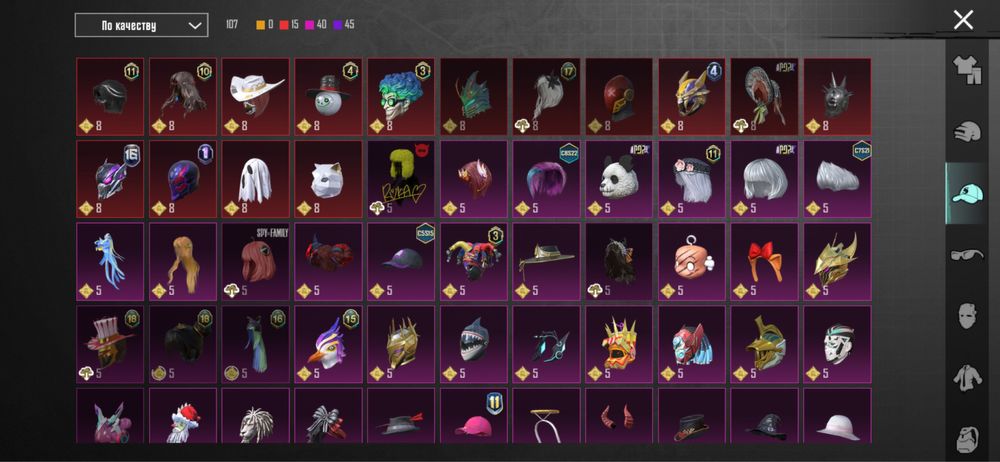Screen dimensions: 1000x462
Task: Open the outfits set category icon
Action: point(967,70)
